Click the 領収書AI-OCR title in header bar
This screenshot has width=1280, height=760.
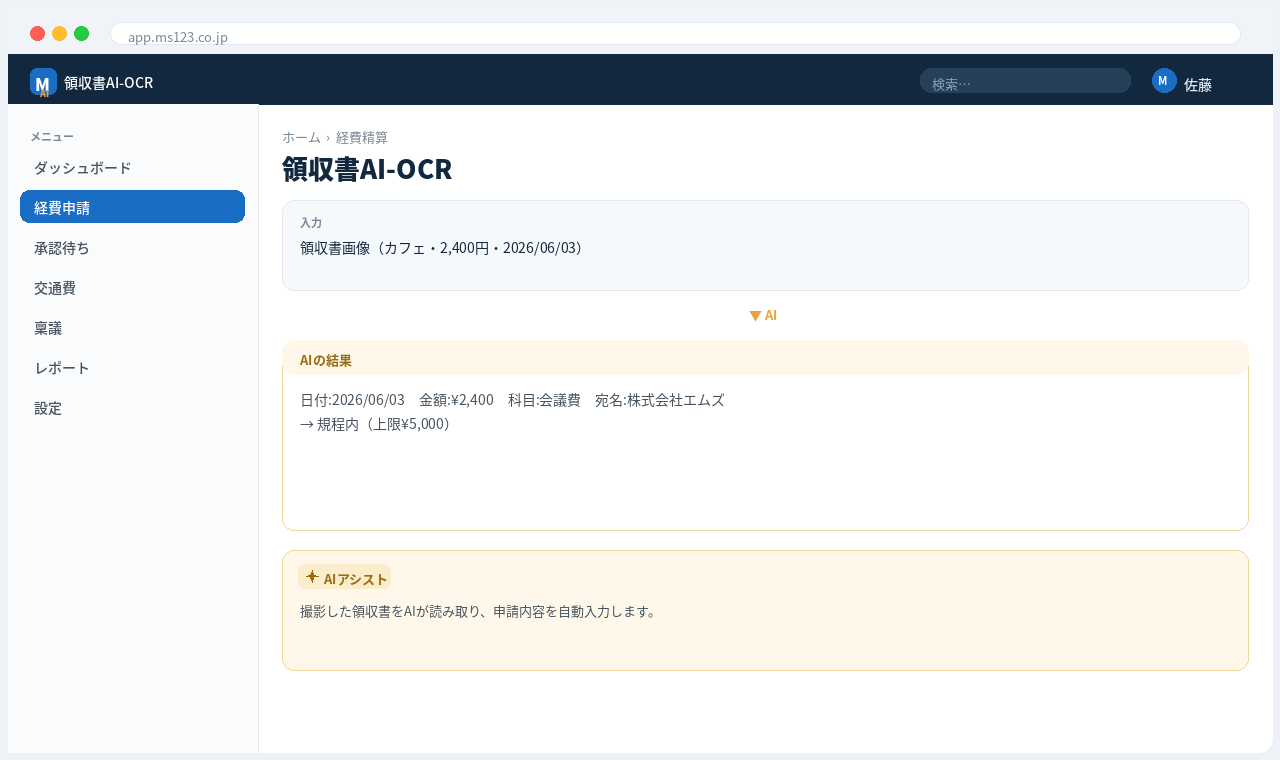(x=108, y=82)
